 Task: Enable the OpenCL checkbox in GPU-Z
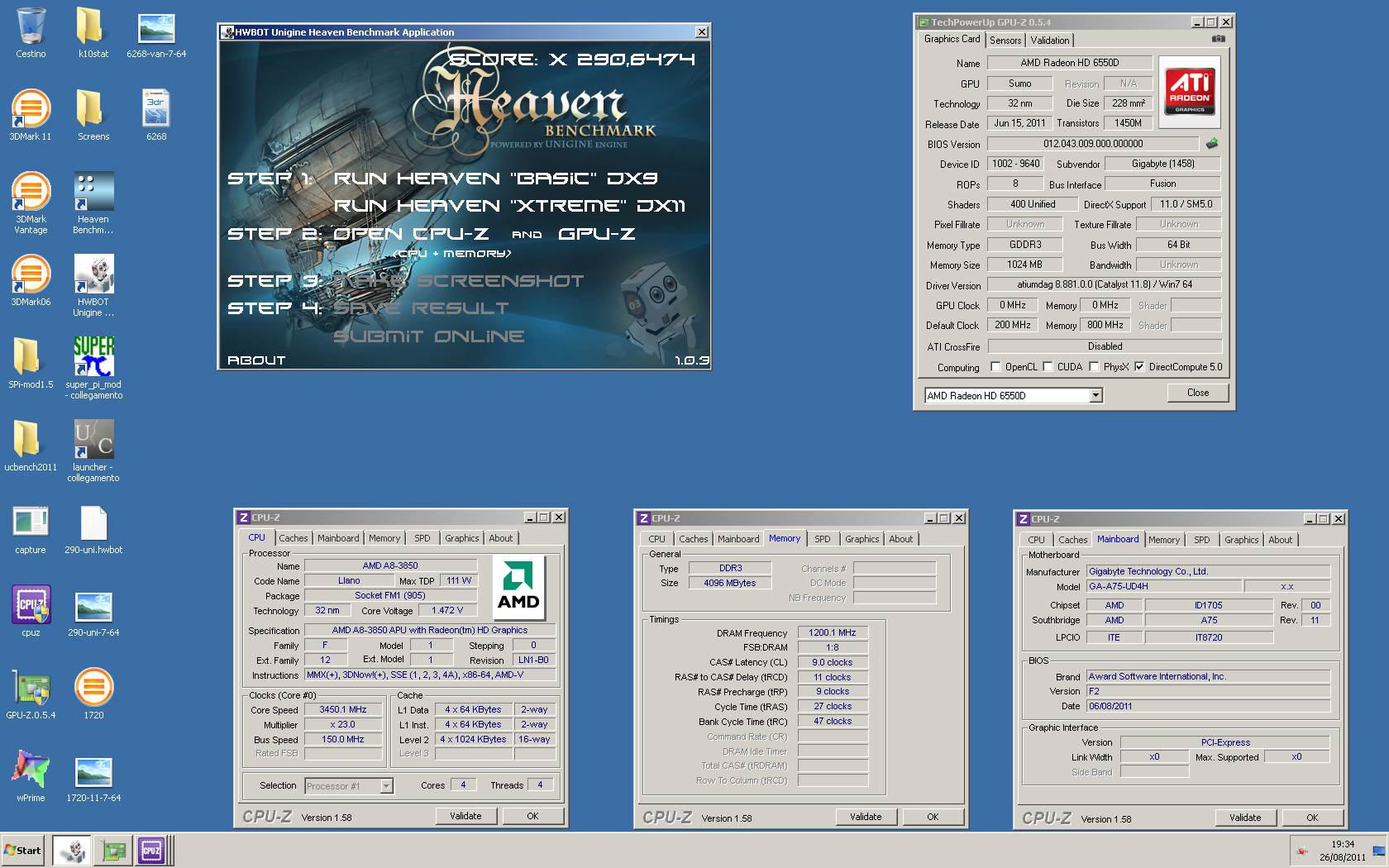coord(996,367)
